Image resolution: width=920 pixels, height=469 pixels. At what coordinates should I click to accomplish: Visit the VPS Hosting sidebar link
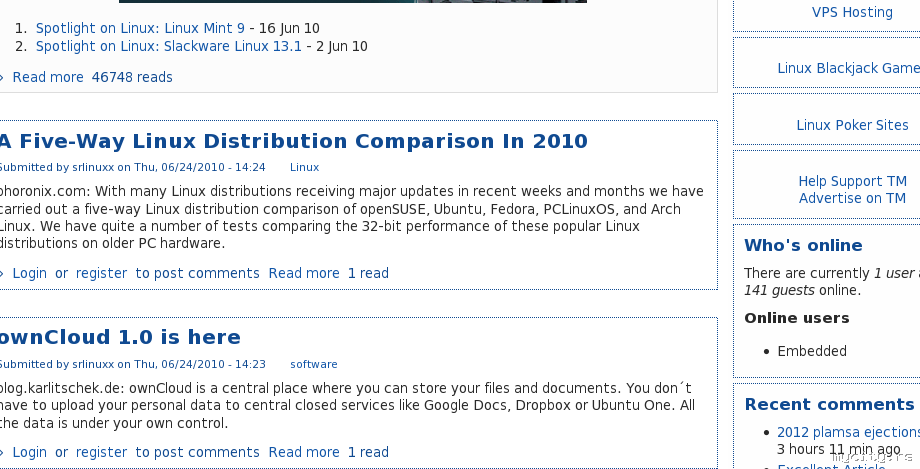click(852, 12)
